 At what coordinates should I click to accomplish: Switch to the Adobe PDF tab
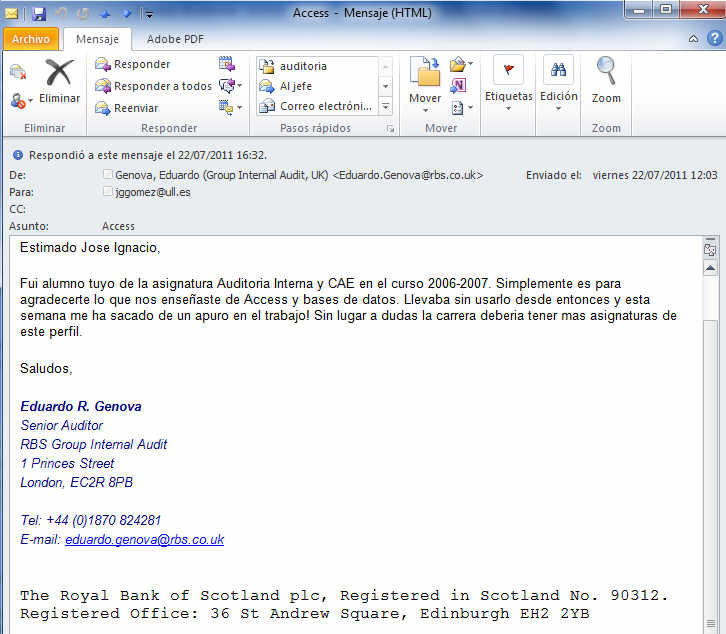pyautogui.click(x=174, y=39)
